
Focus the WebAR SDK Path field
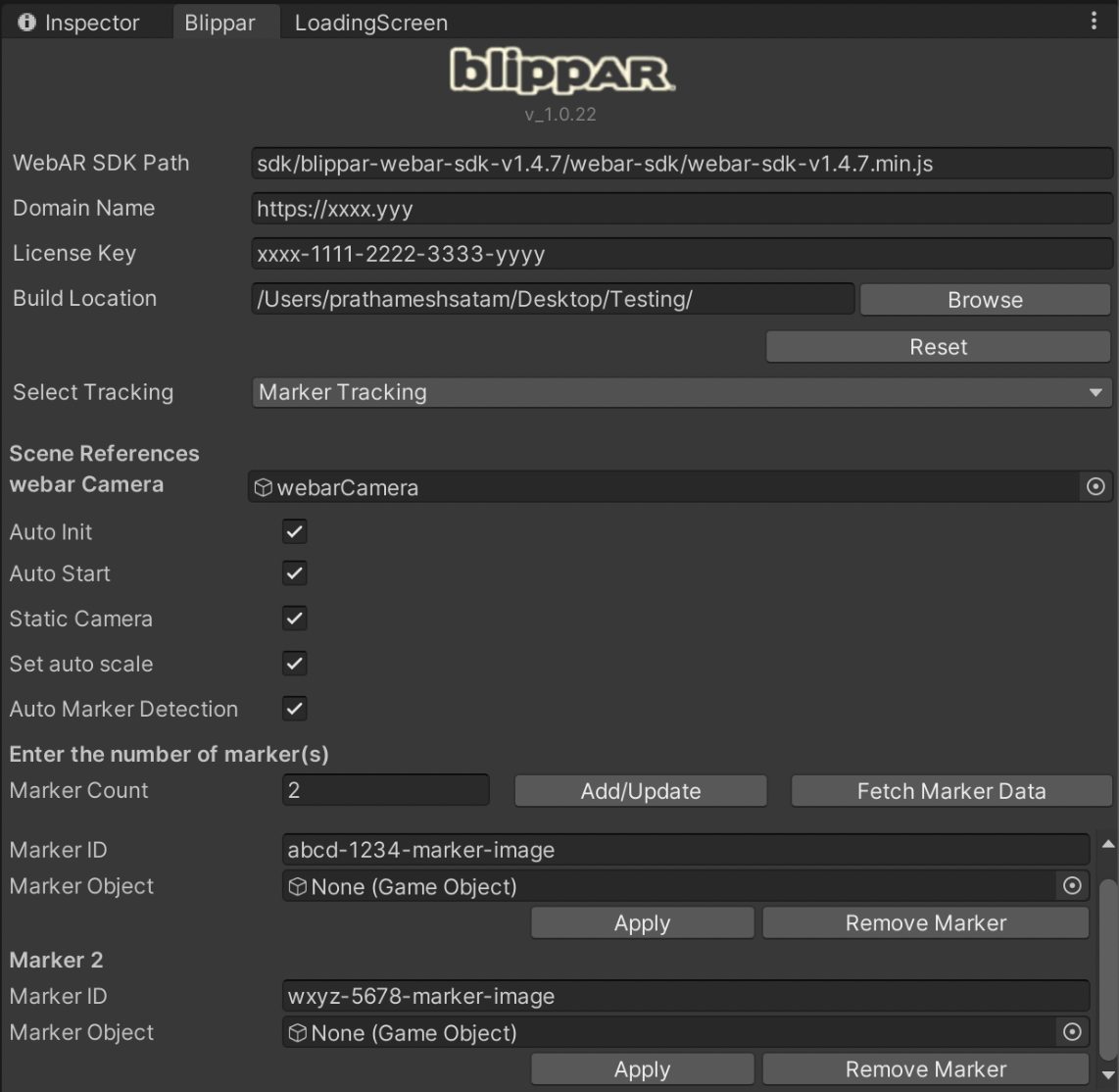click(682, 164)
